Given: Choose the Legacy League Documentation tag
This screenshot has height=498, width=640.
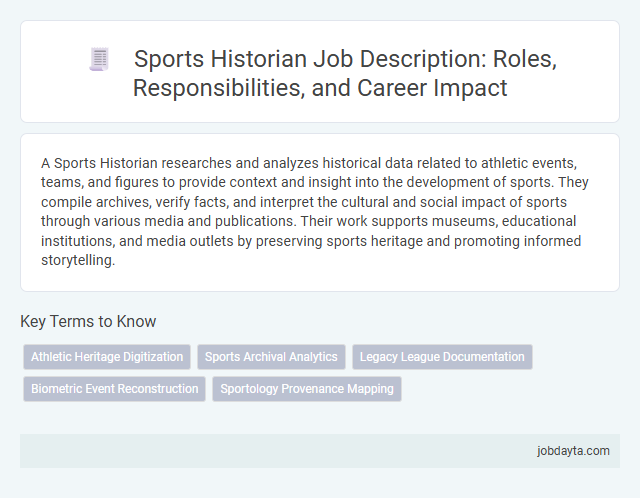Looking at the screenshot, I should tap(442, 357).
